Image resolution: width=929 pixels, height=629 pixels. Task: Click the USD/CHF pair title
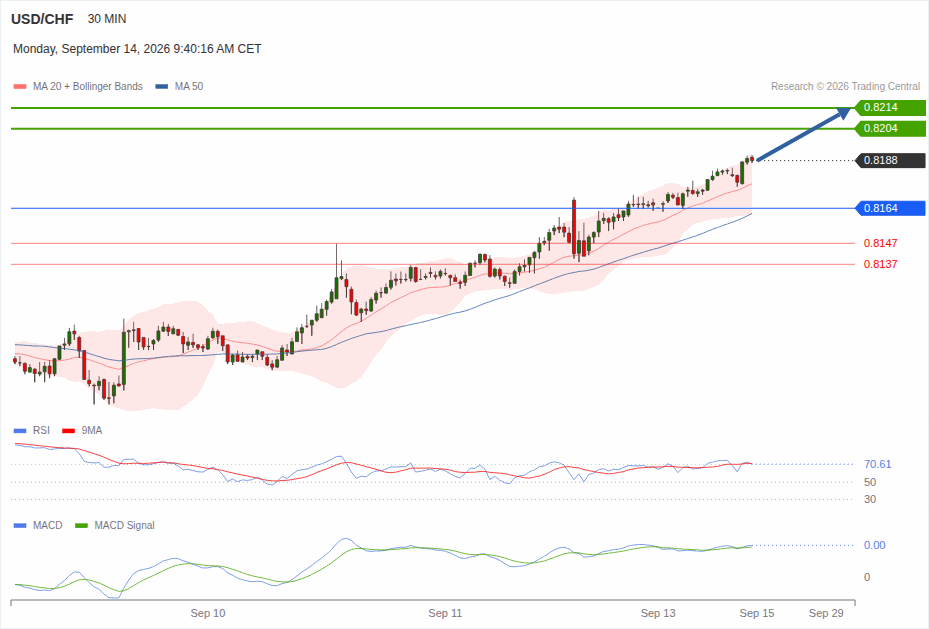tap(42, 20)
